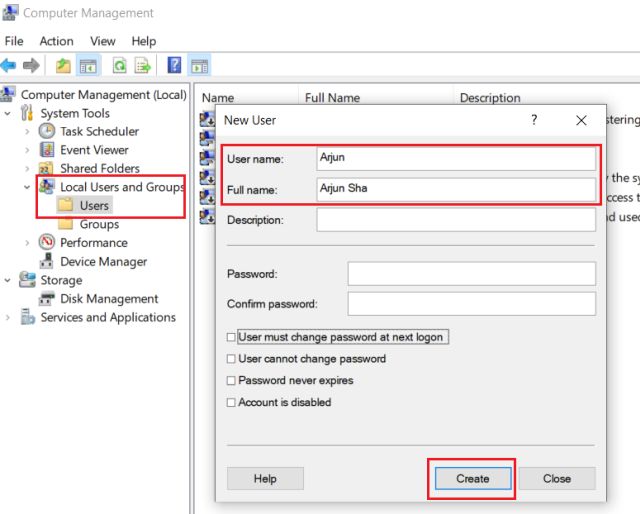Enable User must change password at next logon
640x514 pixels.
(x=232, y=338)
